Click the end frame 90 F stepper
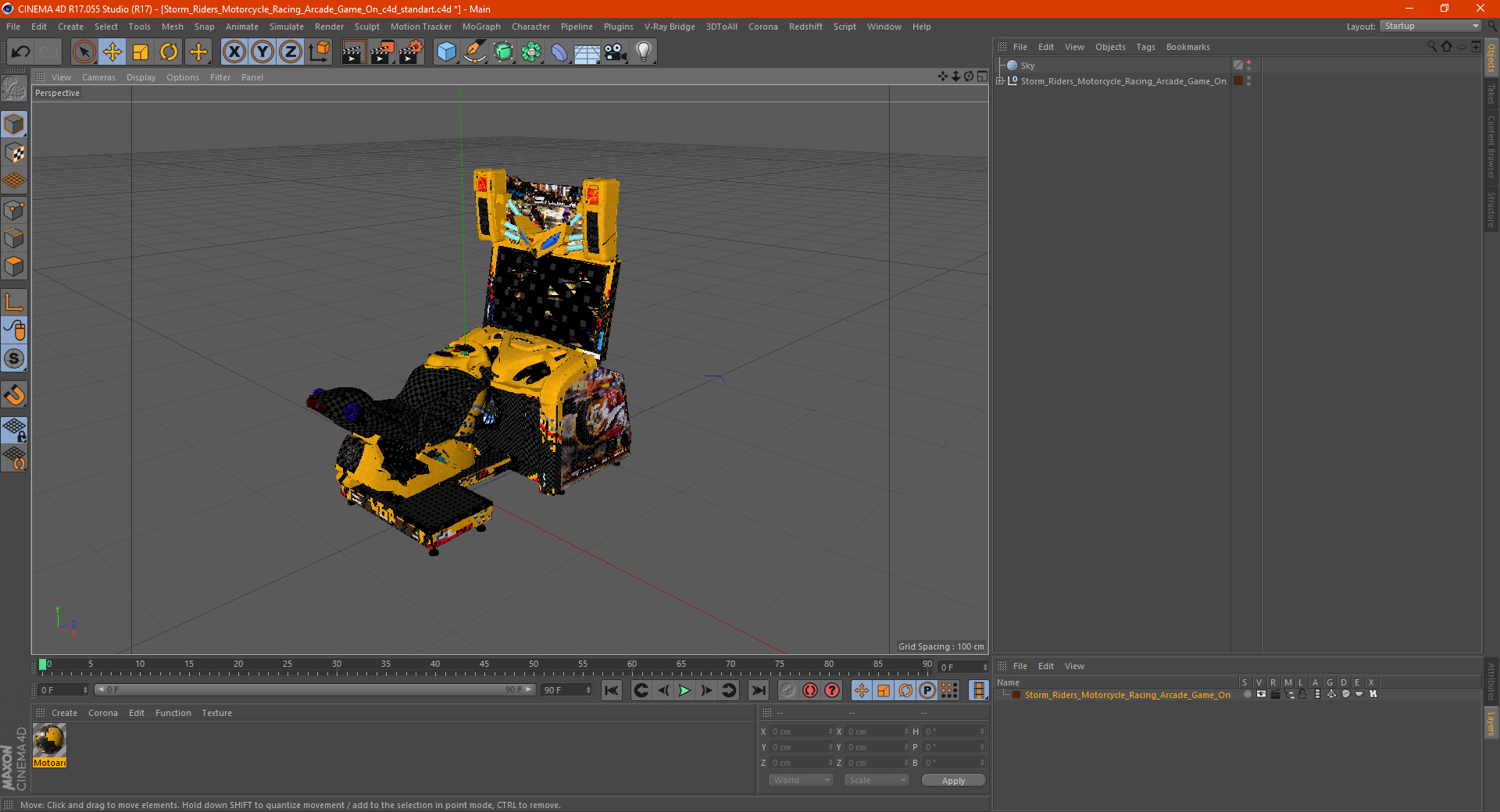1500x812 pixels. click(587, 690)
